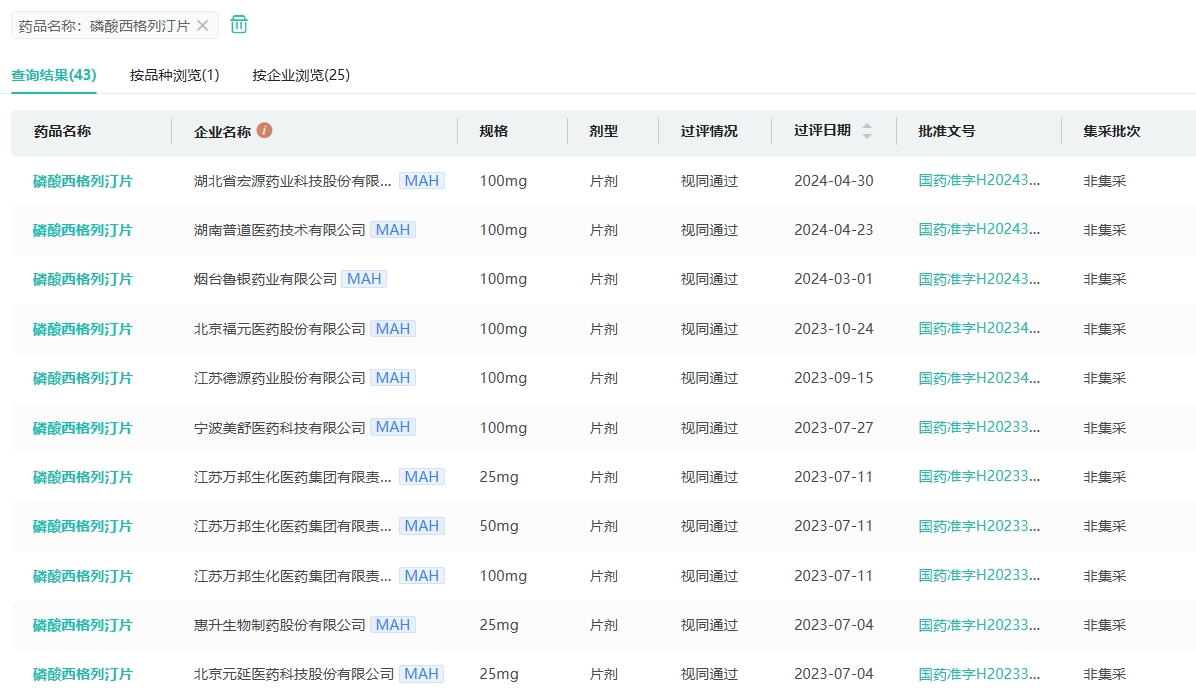1196x697 pixels.
Task: Click info icon beside 企业名称 header
Action: pos(264,131)
